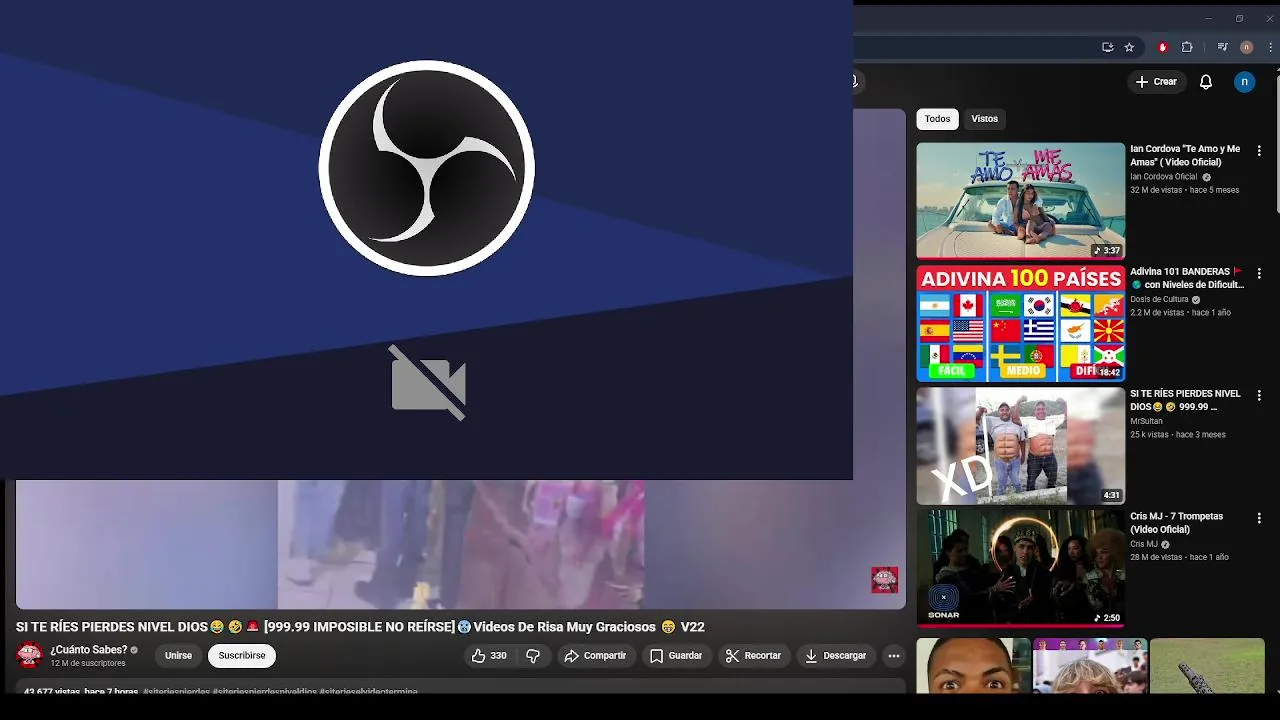Open the middle Shorts thumbnail
This screenshot has width=1280, height=720.
point(1090,666)
